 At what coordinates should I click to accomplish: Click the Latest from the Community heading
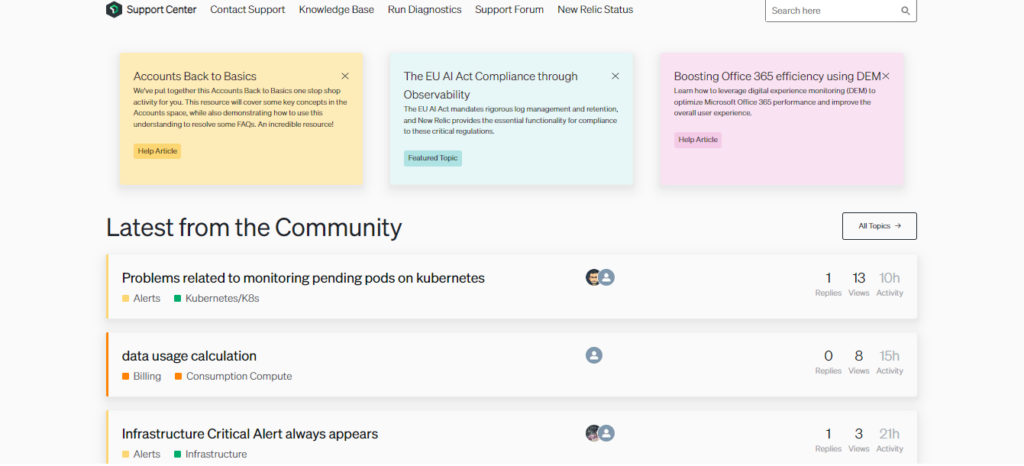click(254, 227)
